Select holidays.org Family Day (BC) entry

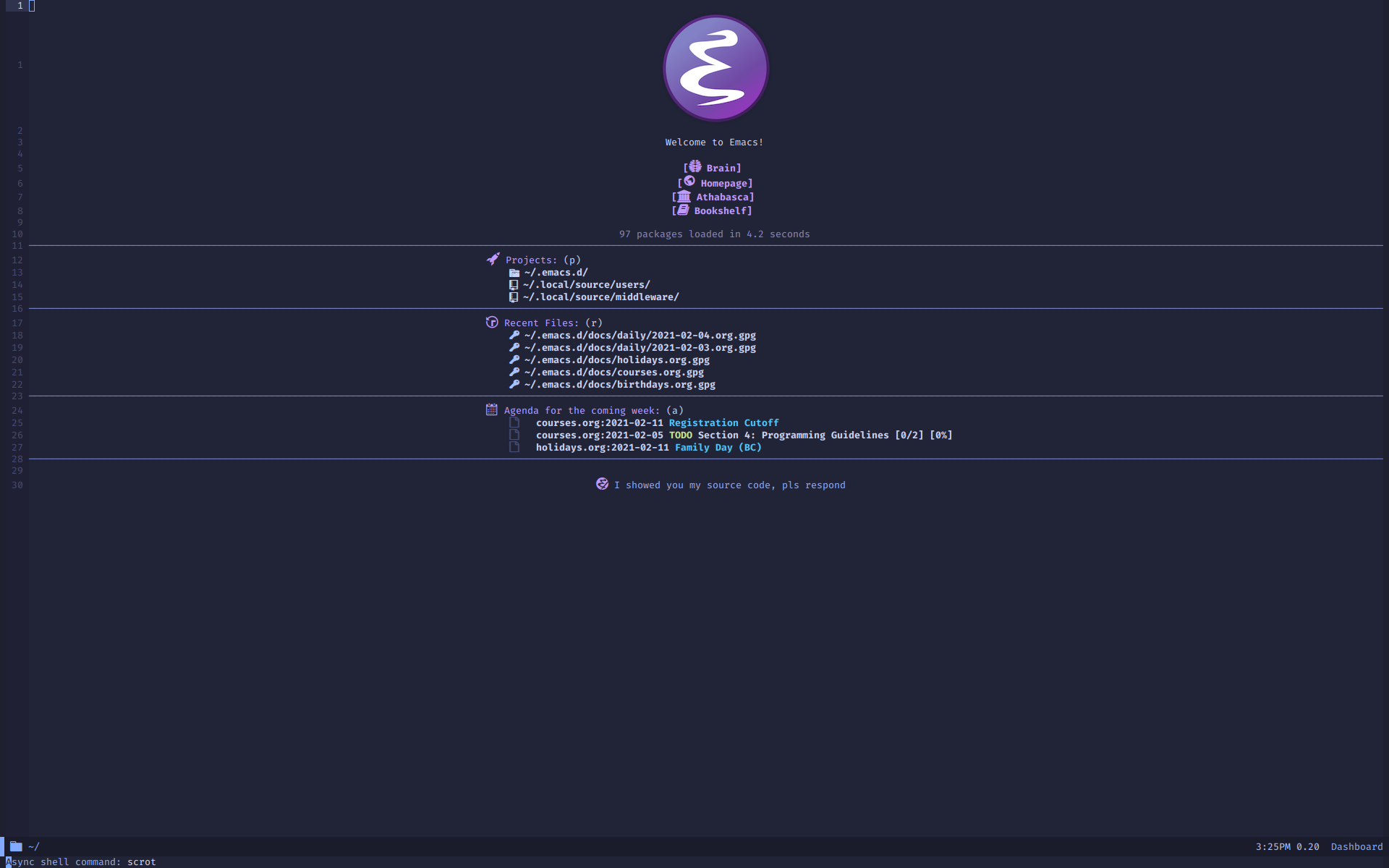coord(718,447)
